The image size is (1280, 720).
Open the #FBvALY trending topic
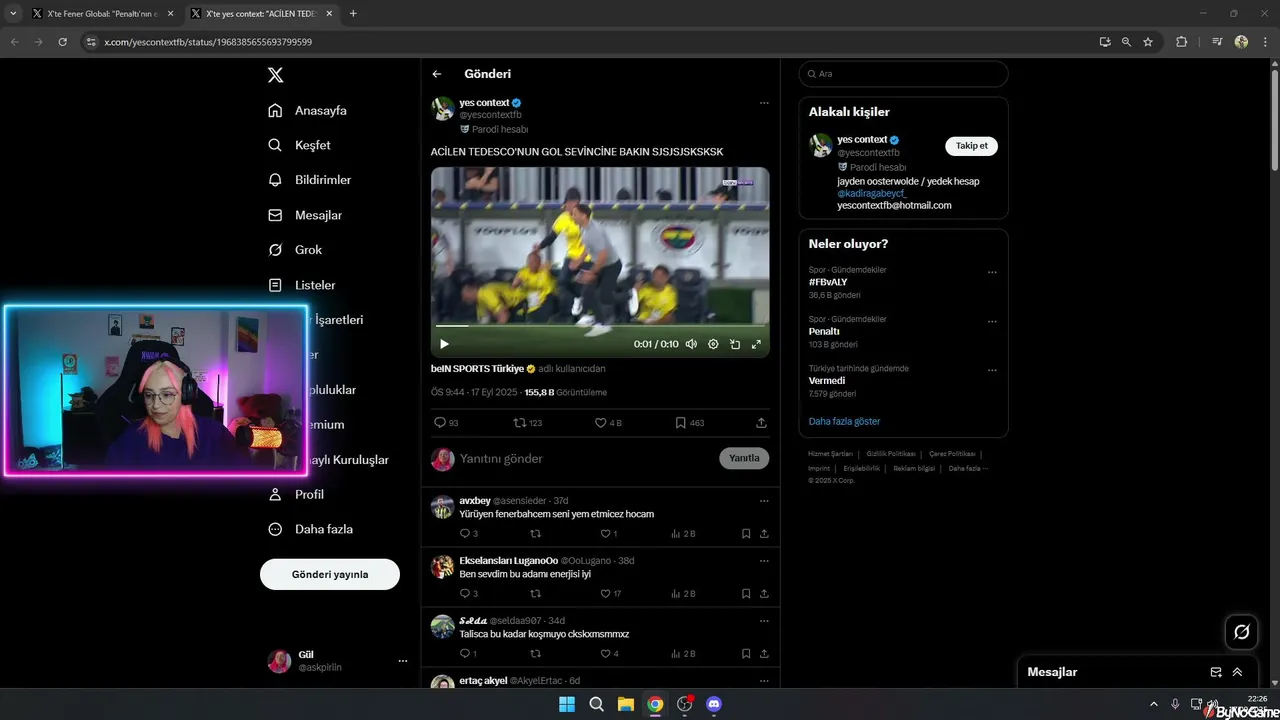pyautogui.click(x=828, y=282)
